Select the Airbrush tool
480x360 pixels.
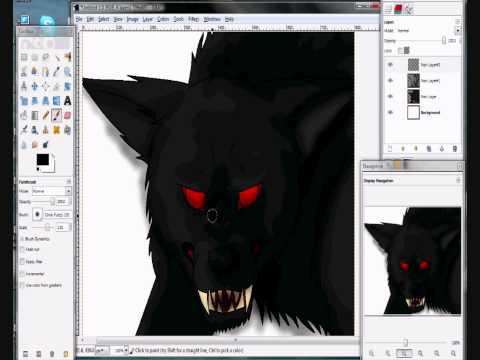point(24,130)
